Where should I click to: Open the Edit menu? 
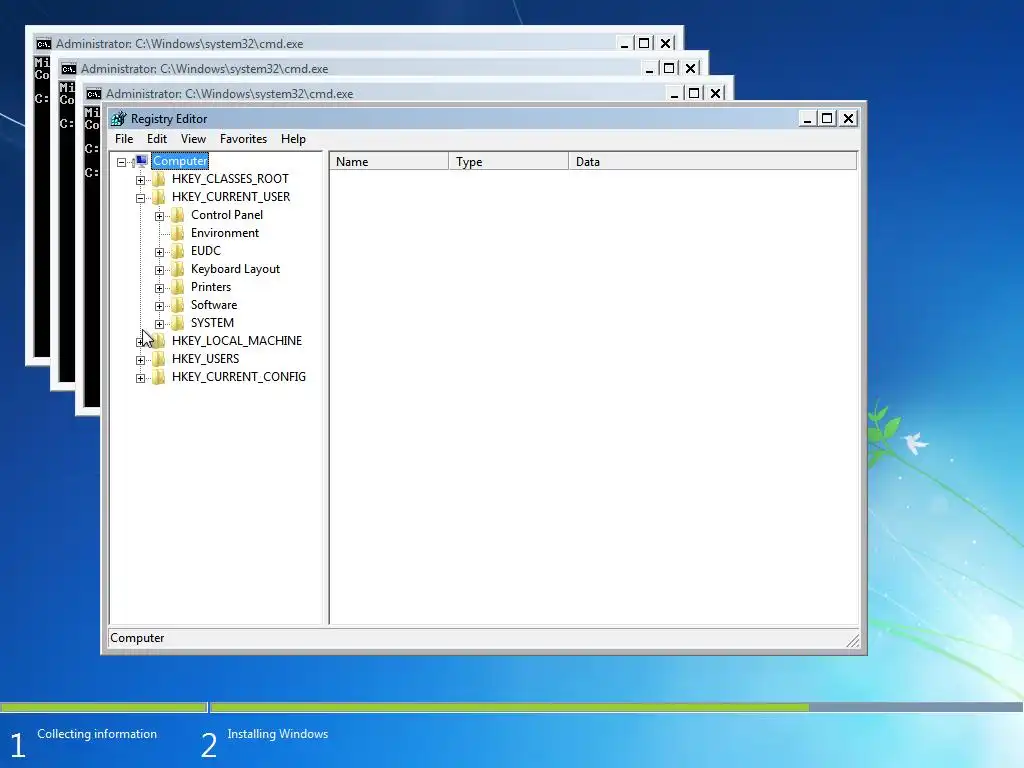[157, 139]
